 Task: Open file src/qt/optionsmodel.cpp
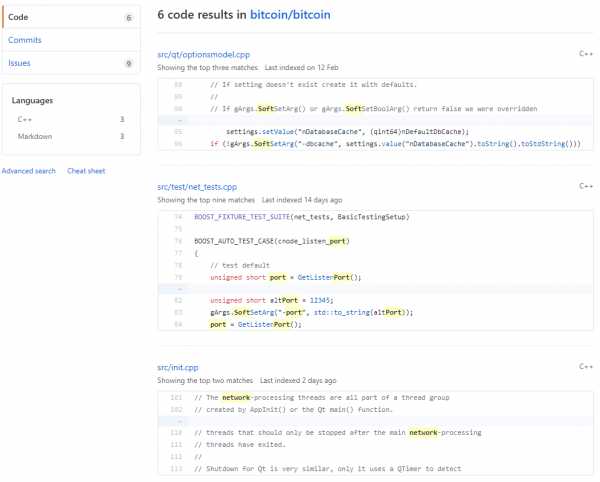click(x=204, y=55)
